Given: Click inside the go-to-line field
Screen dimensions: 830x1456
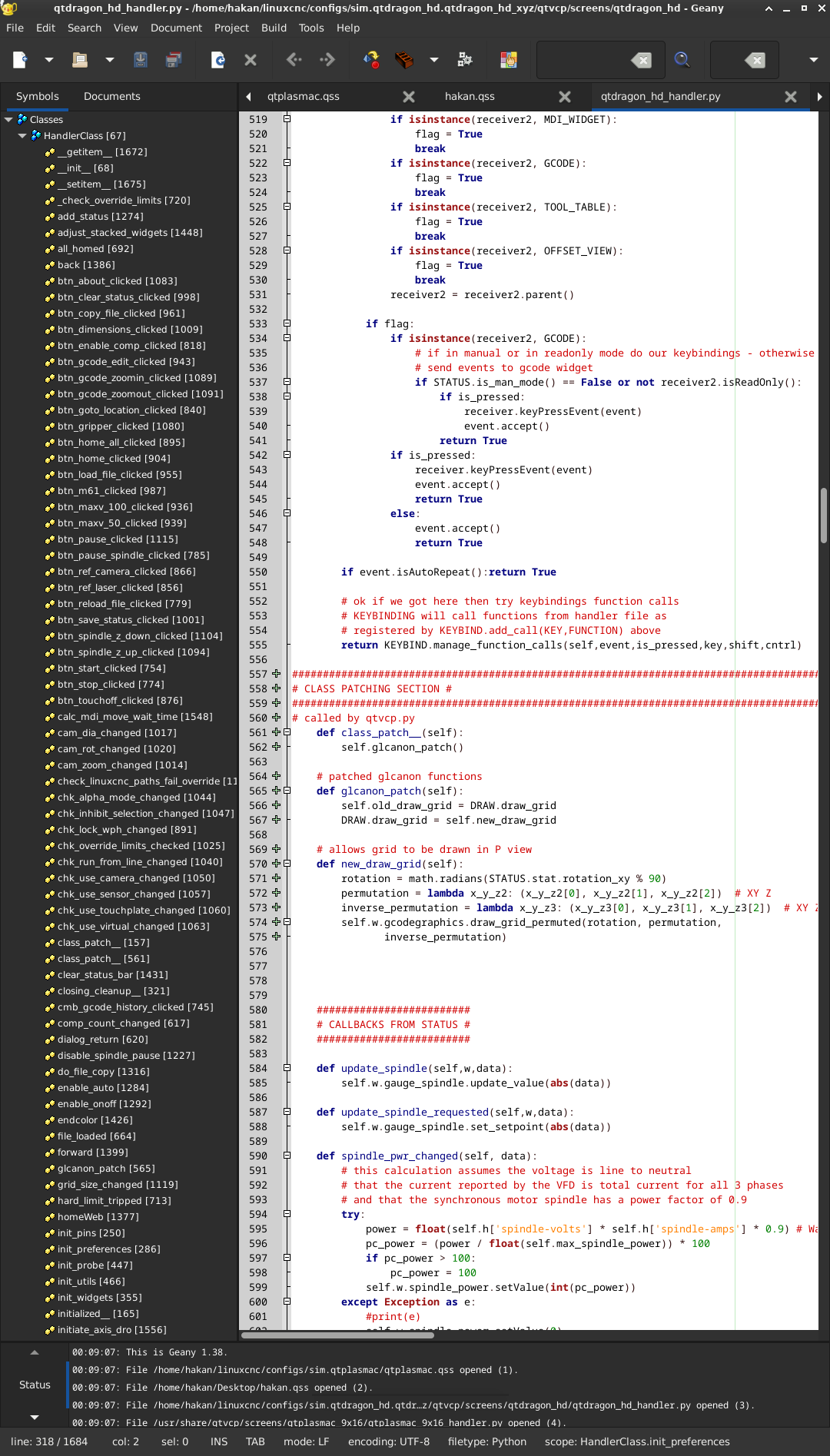Looking at the screenshot, I should [729, 60].
